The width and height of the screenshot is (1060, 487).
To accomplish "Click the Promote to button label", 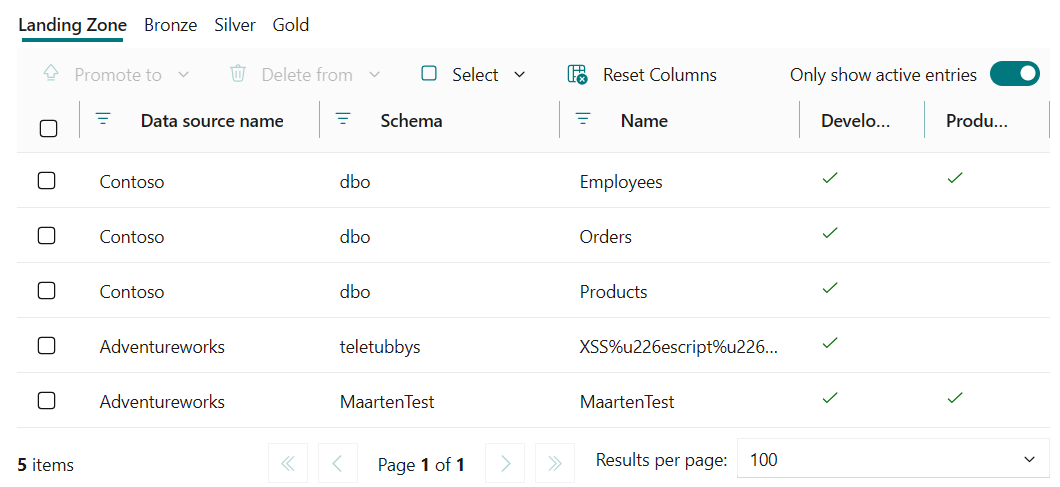I will tap(118, 74).
